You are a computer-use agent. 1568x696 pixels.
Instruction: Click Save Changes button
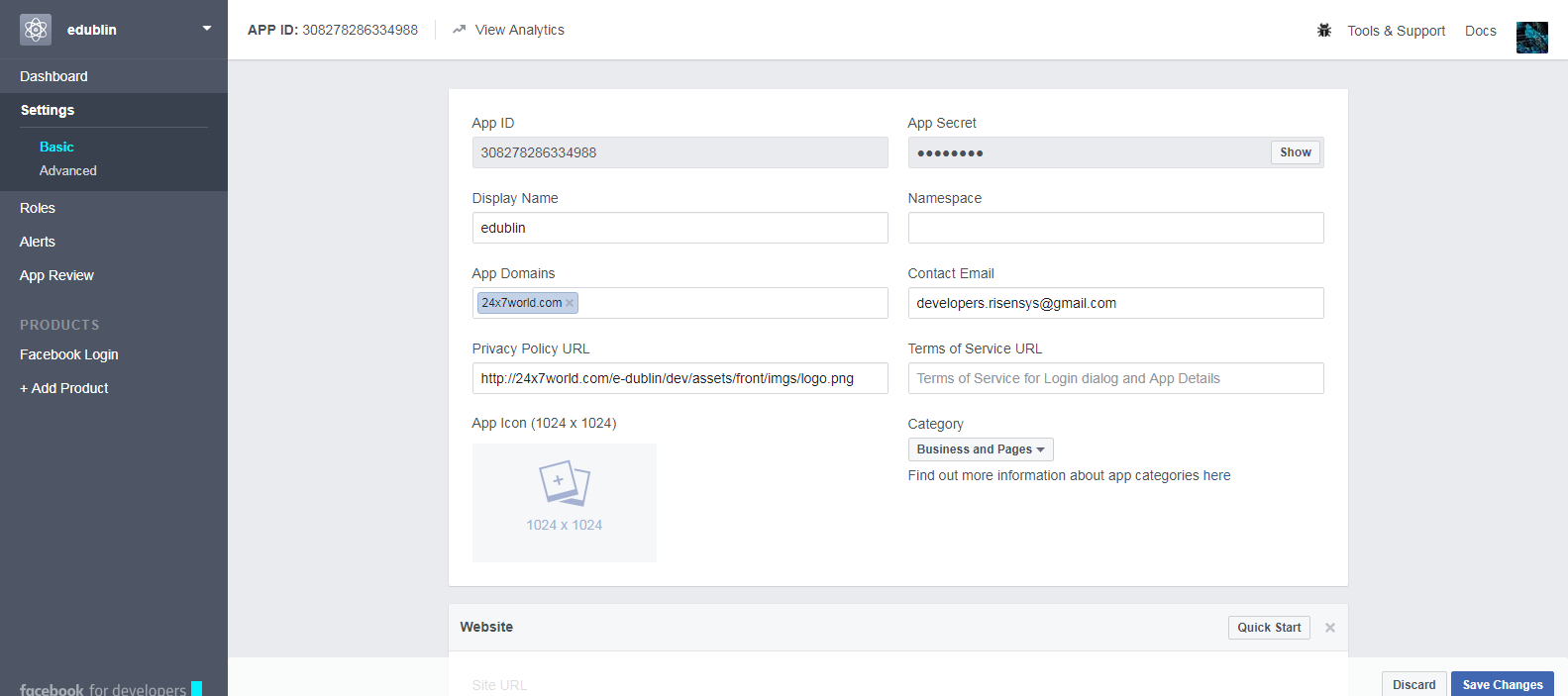pyautogui.click(x=1503, y=684)
